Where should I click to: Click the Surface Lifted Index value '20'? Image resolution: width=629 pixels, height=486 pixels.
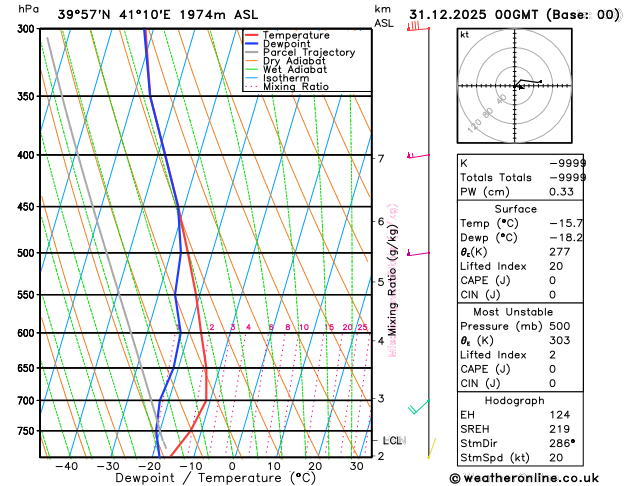(556, 266)
